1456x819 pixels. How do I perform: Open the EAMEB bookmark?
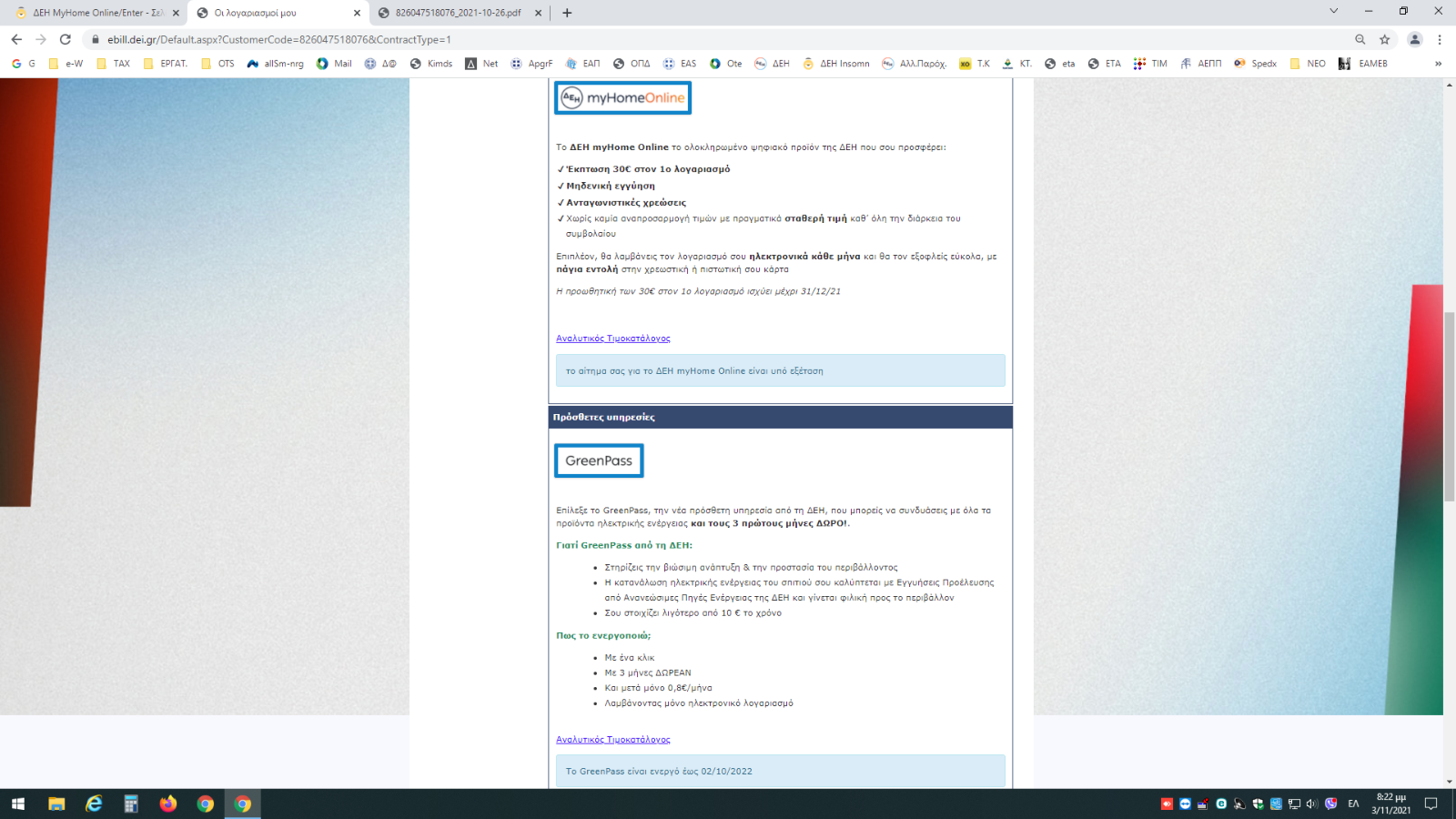(1363, 64)
